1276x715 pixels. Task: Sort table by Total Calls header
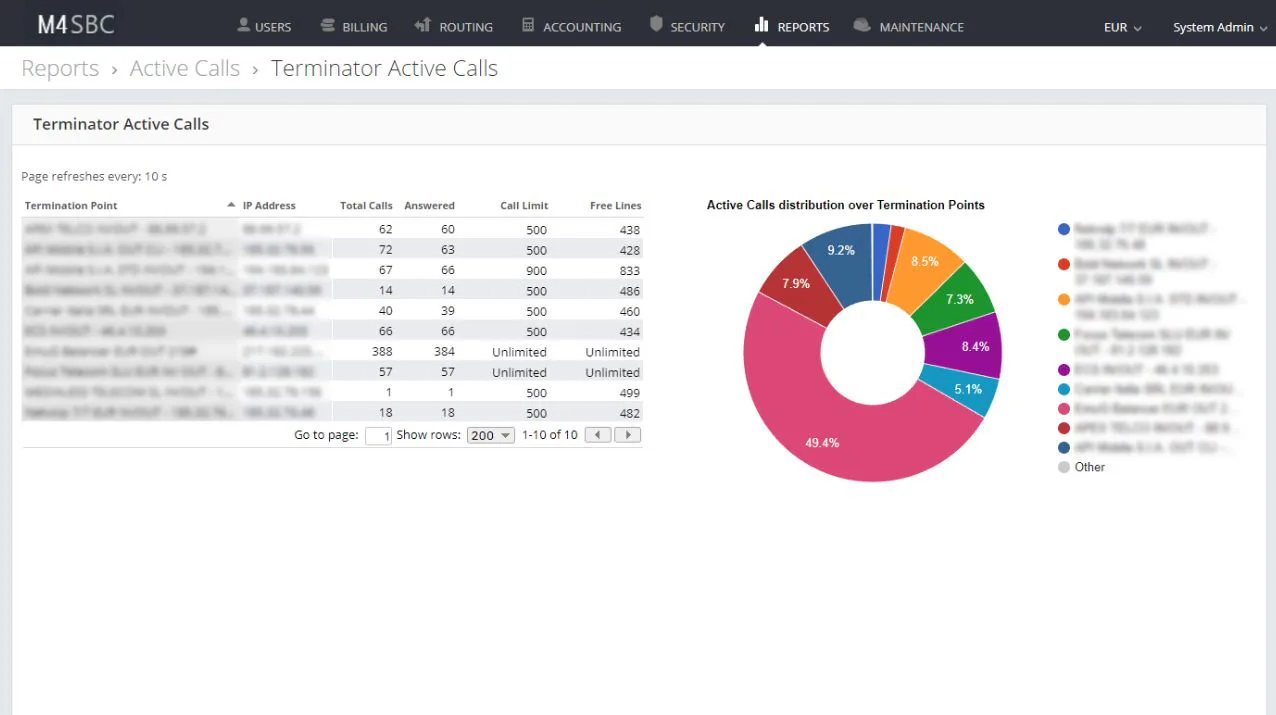coord(366,206)
